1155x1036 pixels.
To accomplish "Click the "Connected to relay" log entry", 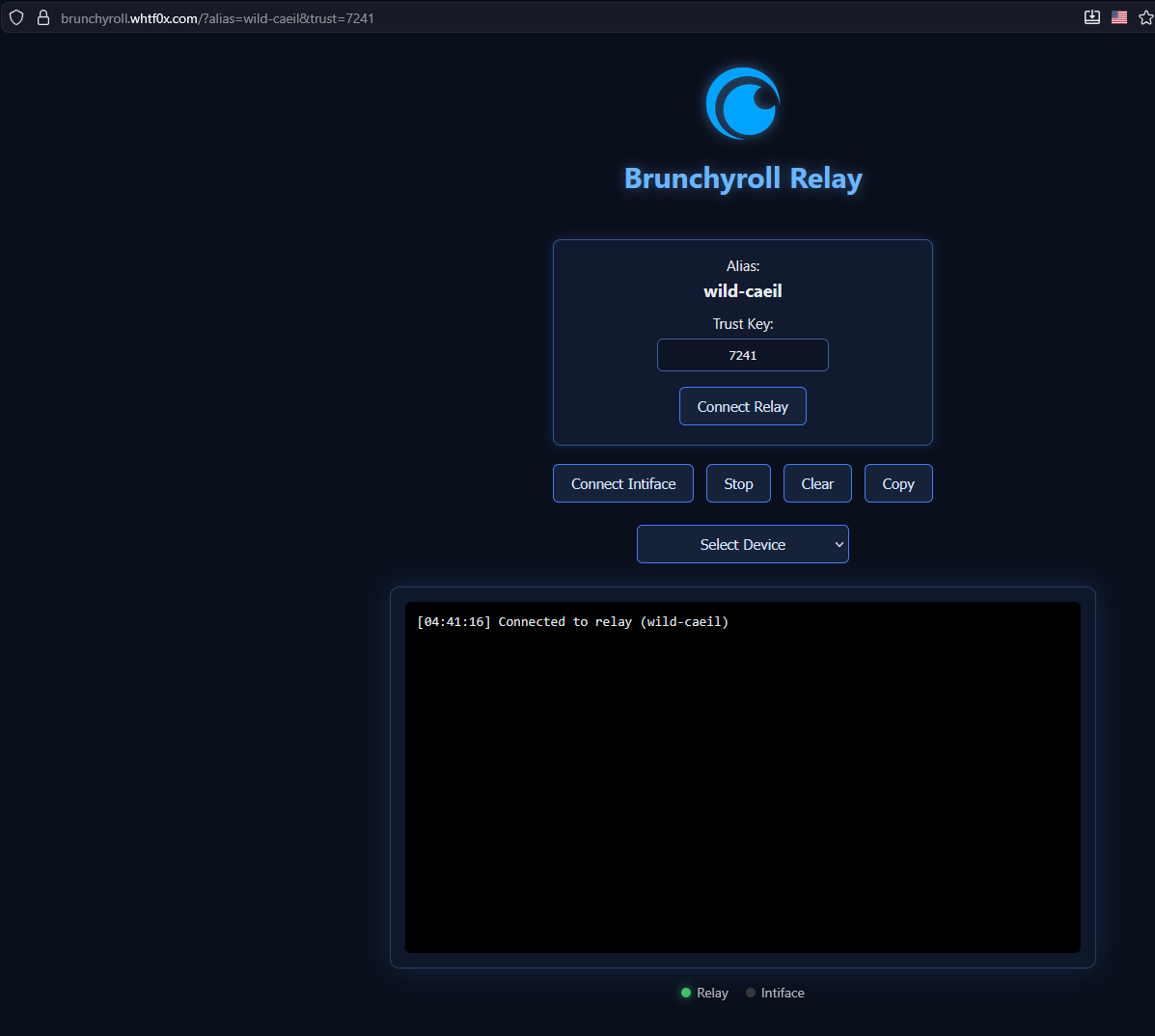I will pyautogui.click(x=572, y=622).
